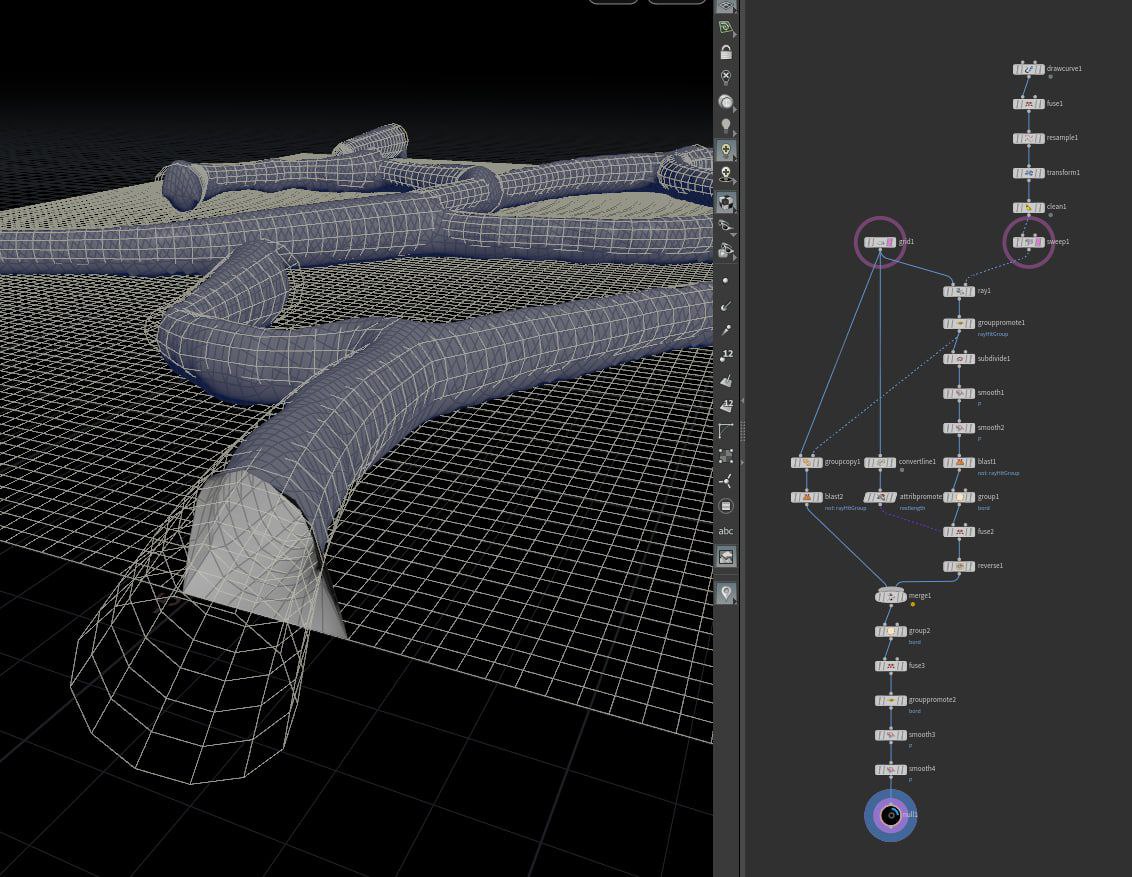Select the group2 node
1132x877 pixels.
click(x=891, y=632)
